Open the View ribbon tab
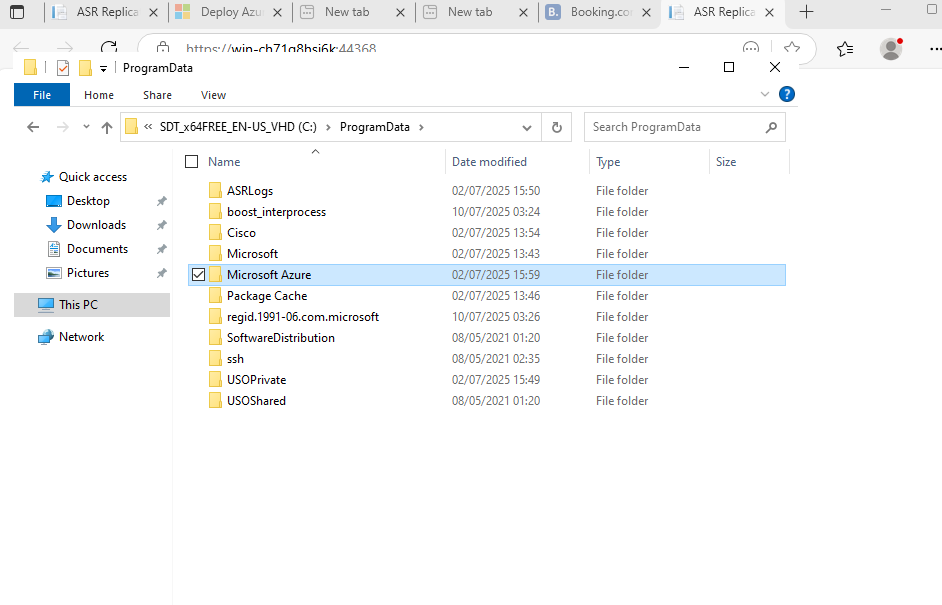942x605 pixels. click(213, 95)
